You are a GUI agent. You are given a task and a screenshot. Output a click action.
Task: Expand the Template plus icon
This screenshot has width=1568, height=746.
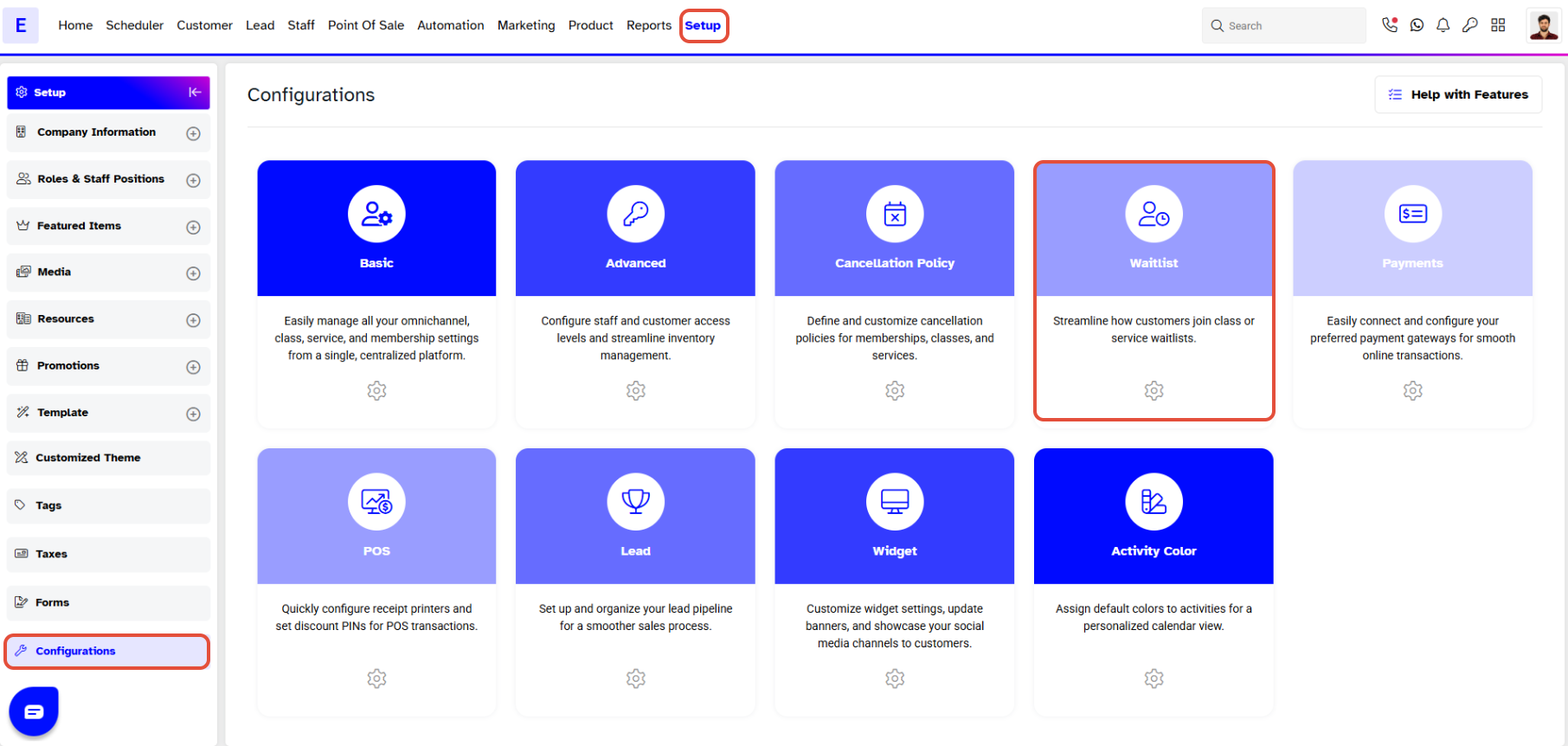(193, 414)
